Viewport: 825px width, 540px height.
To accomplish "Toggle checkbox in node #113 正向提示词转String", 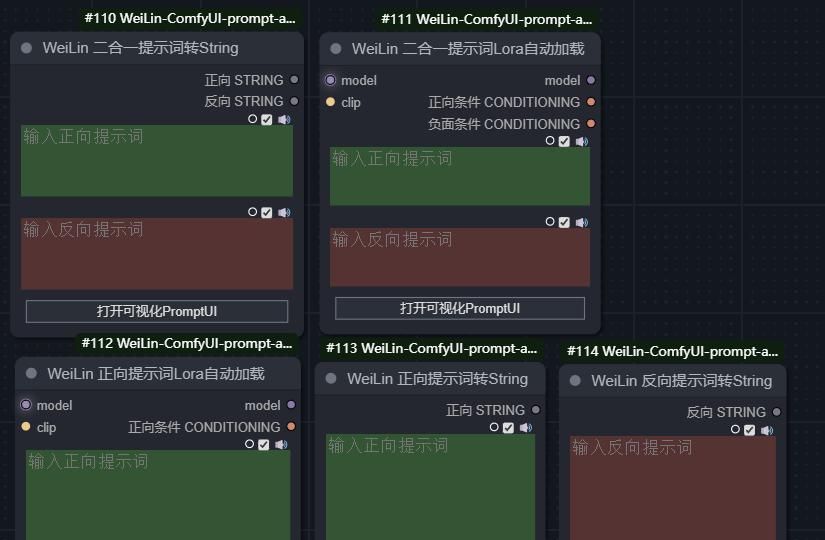I will [x=508, y=428].
